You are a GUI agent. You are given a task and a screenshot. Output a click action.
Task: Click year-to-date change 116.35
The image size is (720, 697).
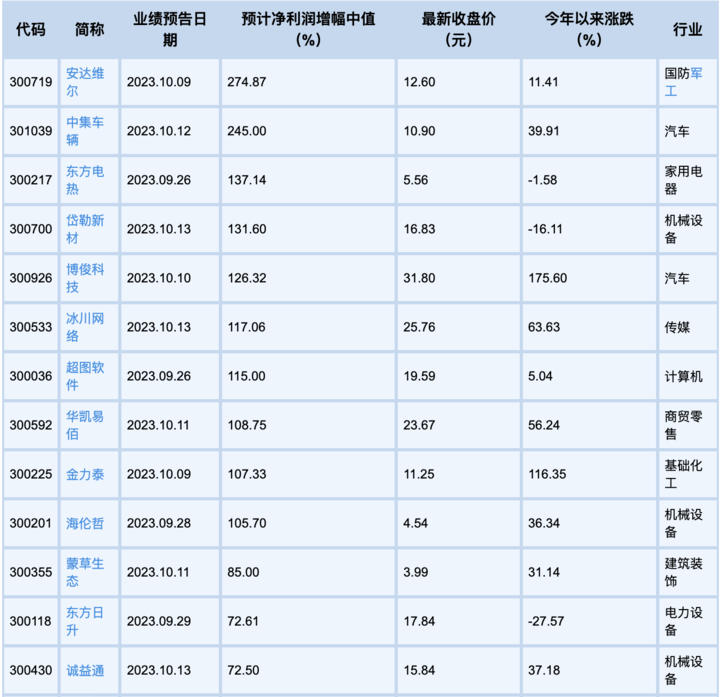(547, 474)
